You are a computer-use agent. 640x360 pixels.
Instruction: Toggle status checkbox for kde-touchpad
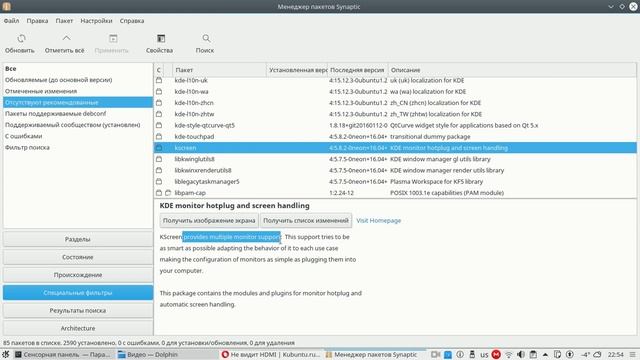click(x=159, y=136)
